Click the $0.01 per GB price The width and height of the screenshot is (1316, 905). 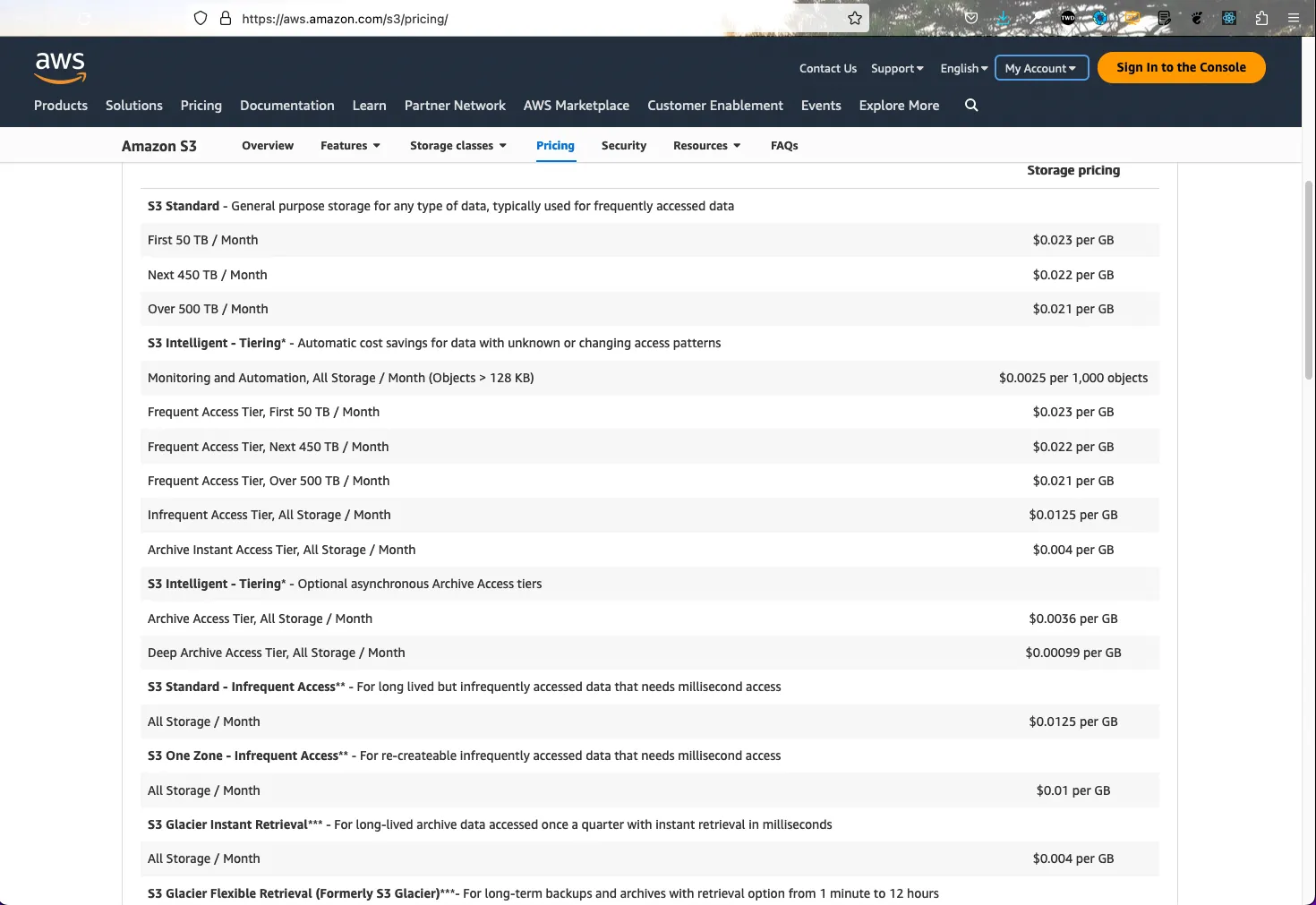[x=1073, y=790]
